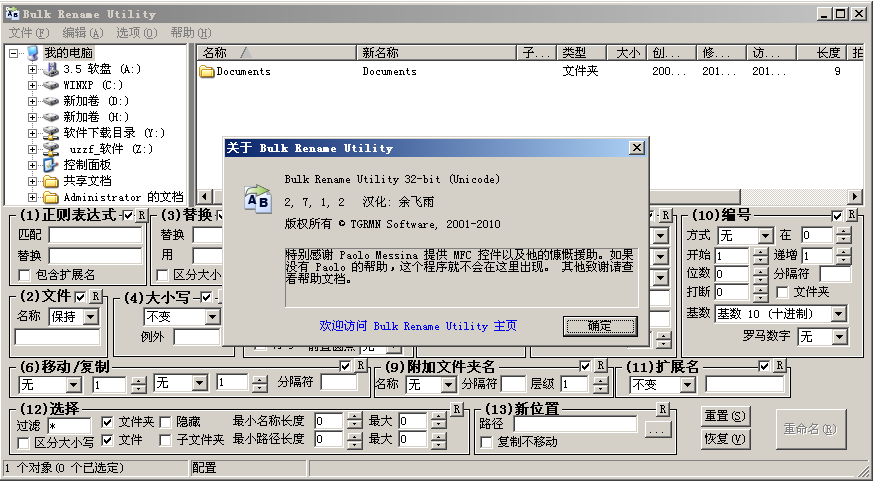The width and height of the screenshot is (874, 482).
Task: Open the 帮助(H) menu
Action: click(x=191, y=32)
